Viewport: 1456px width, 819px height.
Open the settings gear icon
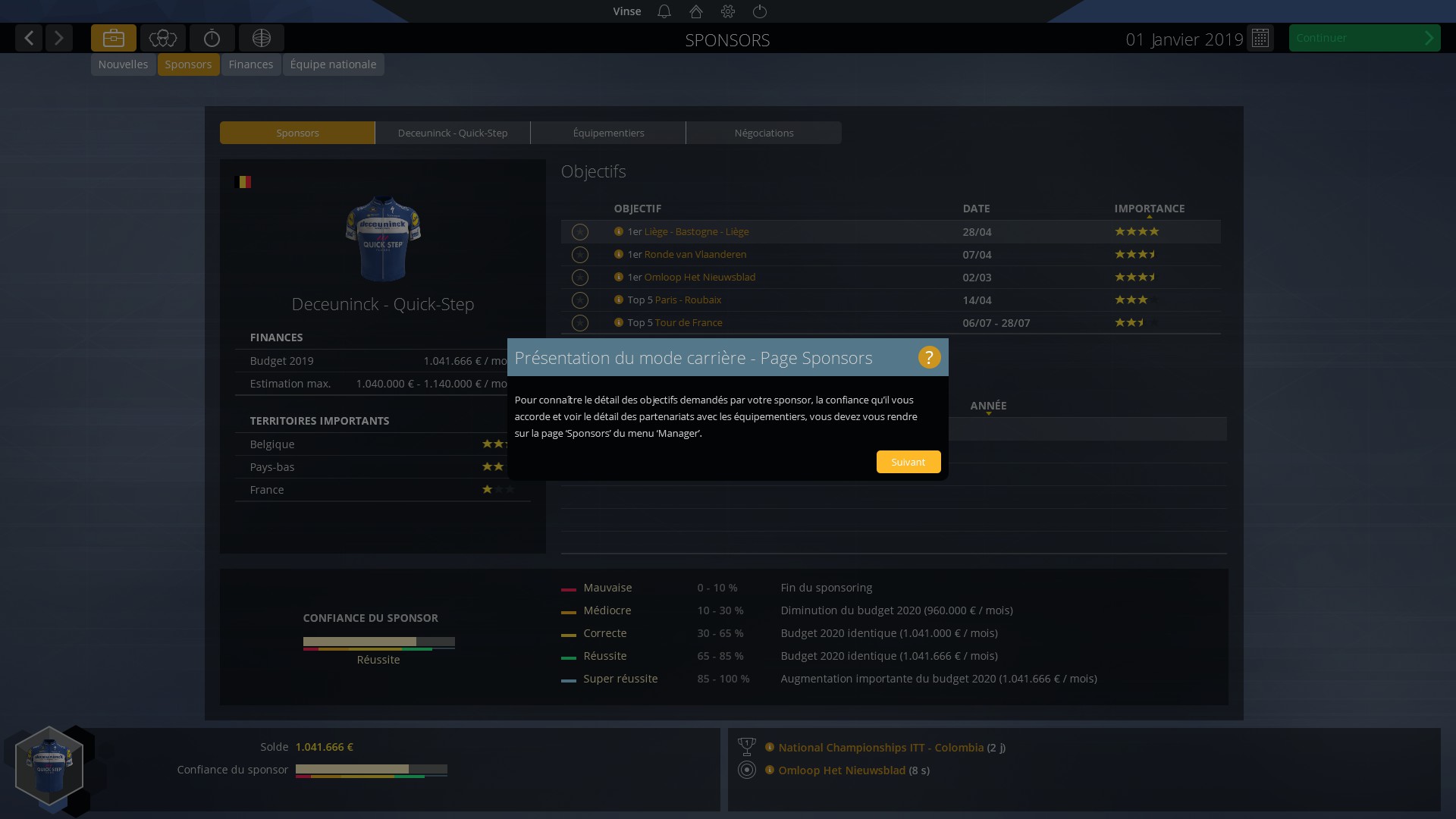728,11
